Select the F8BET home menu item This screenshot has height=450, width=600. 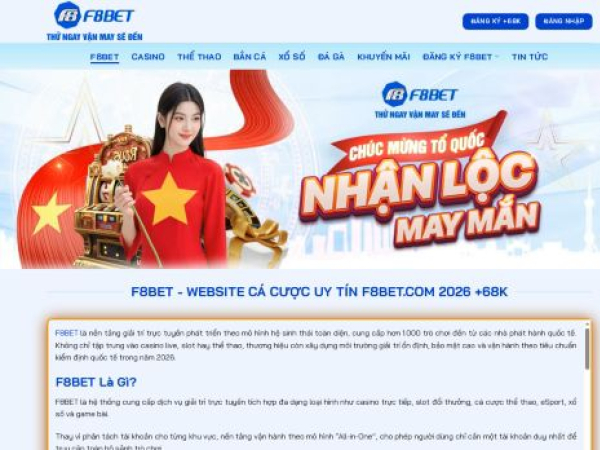(104, 57)
